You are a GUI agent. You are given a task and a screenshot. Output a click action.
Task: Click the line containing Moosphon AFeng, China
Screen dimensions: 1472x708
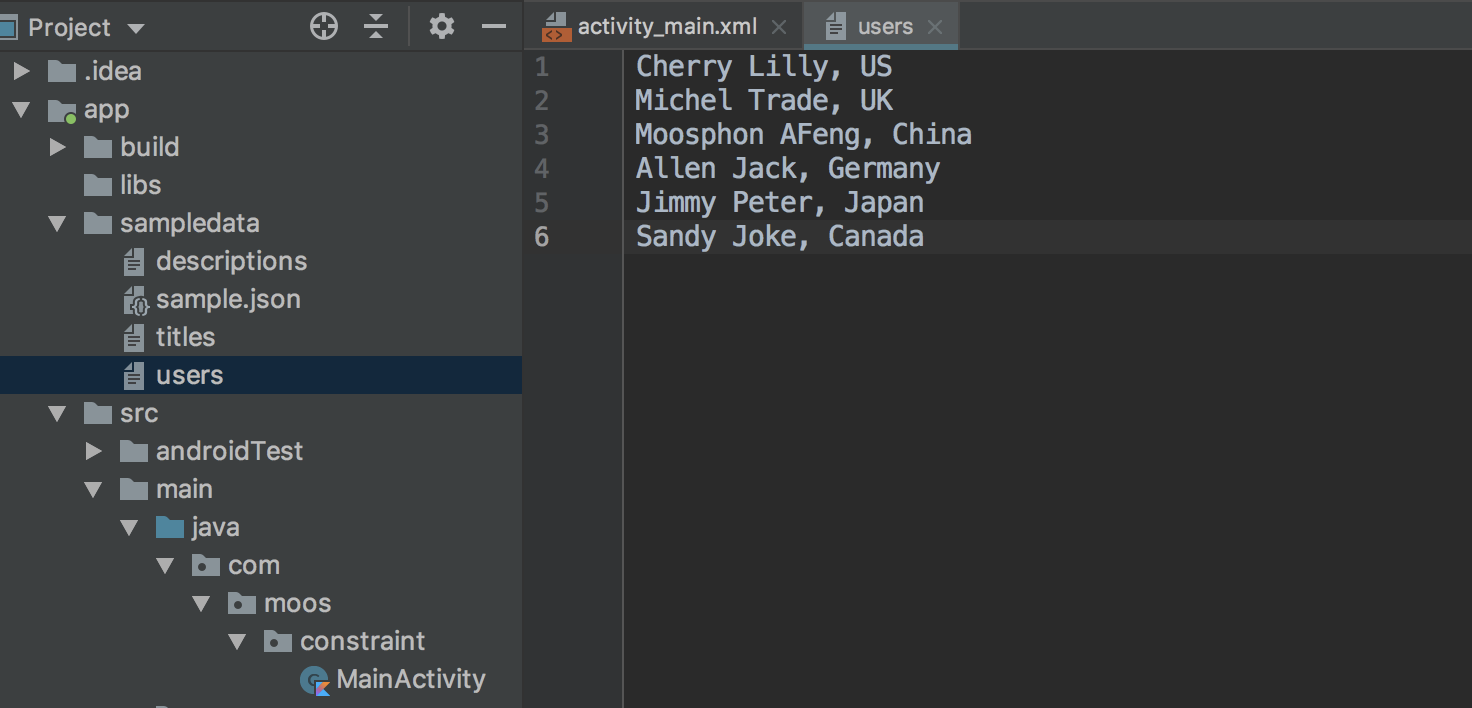(x=803, y=134)
